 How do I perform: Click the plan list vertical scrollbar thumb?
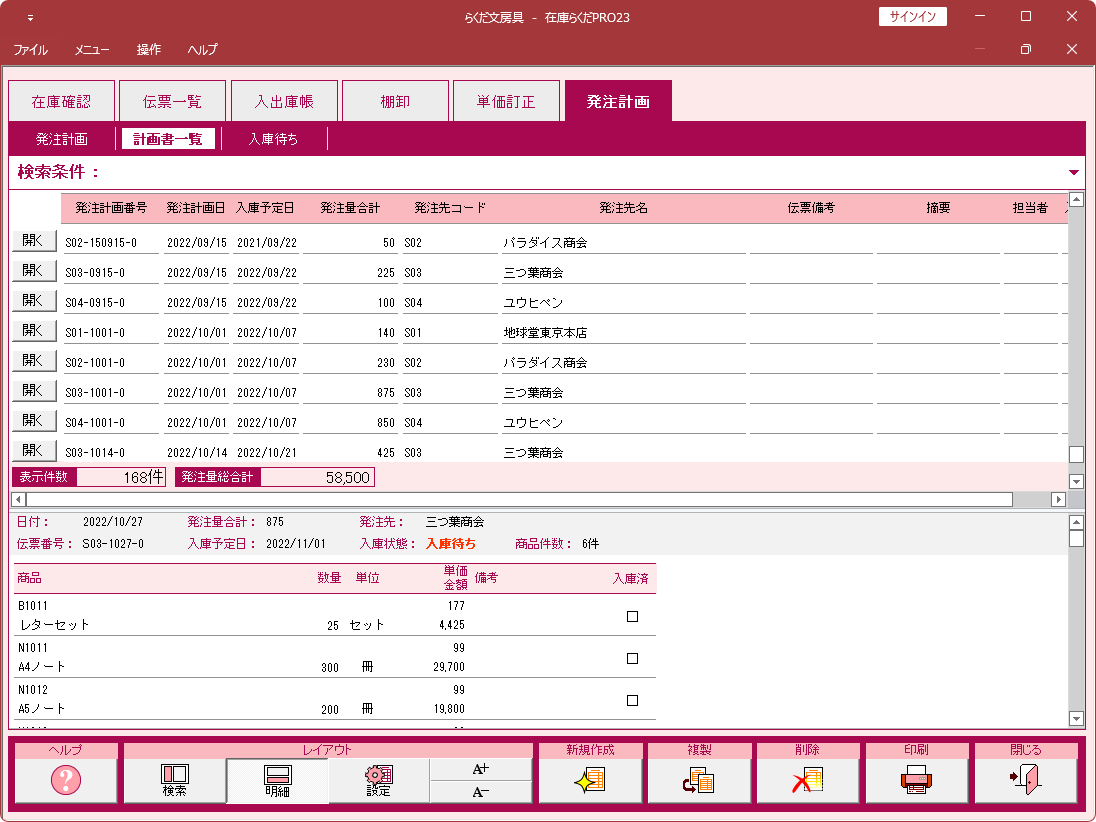pyautogui.click(x=1076, y=454)
